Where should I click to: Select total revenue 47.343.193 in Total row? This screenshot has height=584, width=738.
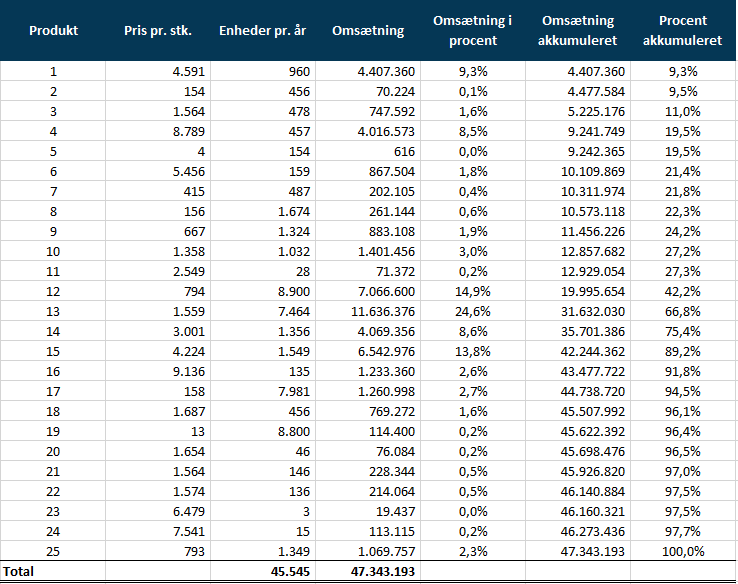383,571
